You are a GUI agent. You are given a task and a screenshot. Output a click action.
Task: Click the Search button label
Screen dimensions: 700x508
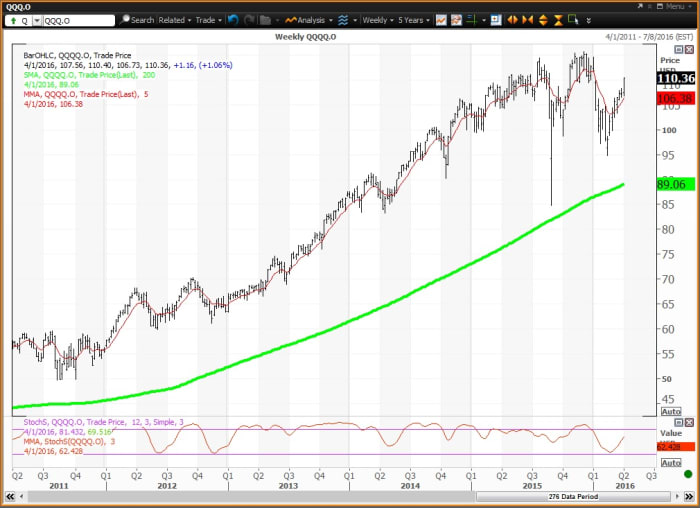(x=142, y=20)
